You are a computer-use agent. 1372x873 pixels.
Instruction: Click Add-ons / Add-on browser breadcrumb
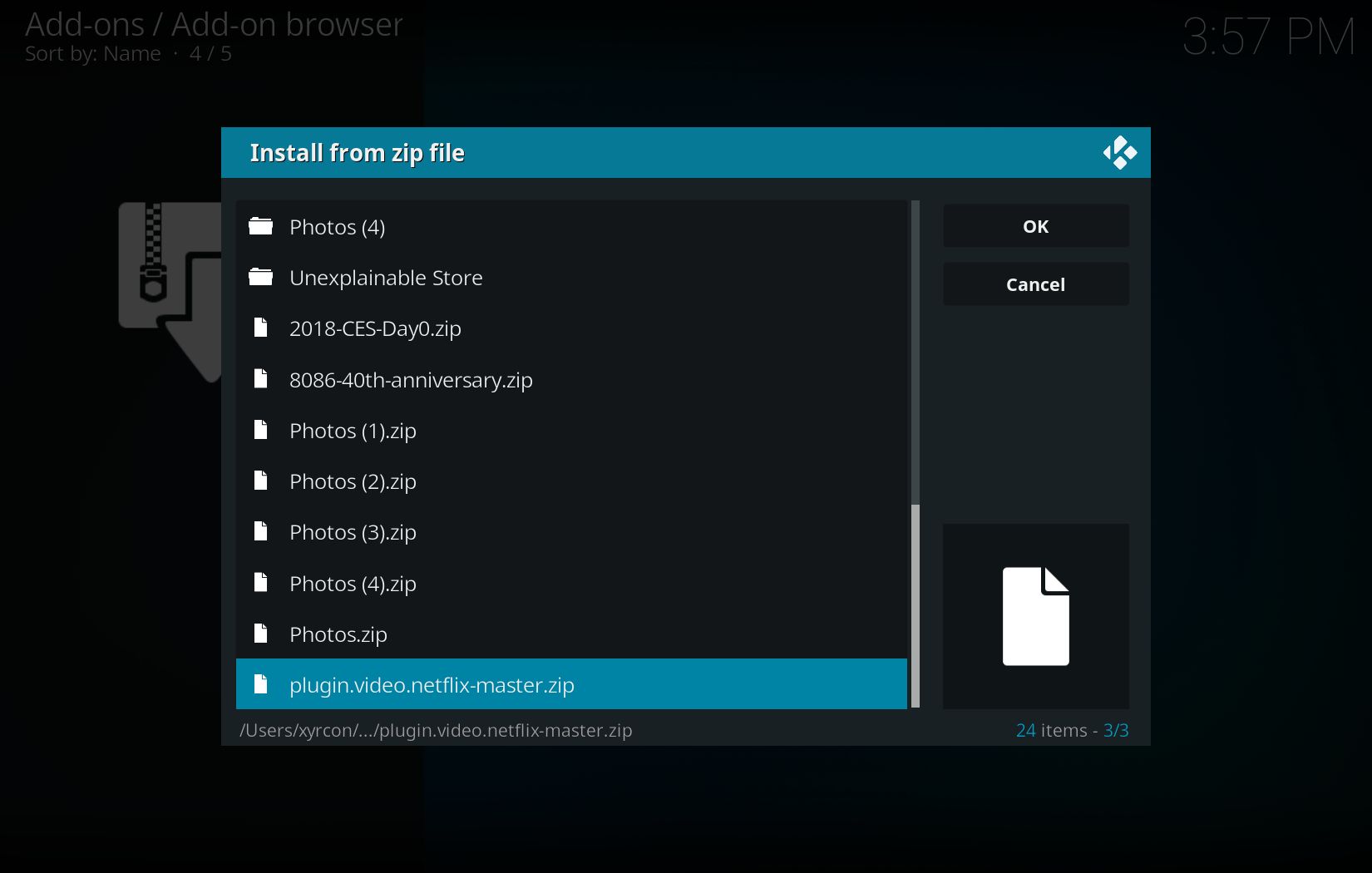click(214, 24)
